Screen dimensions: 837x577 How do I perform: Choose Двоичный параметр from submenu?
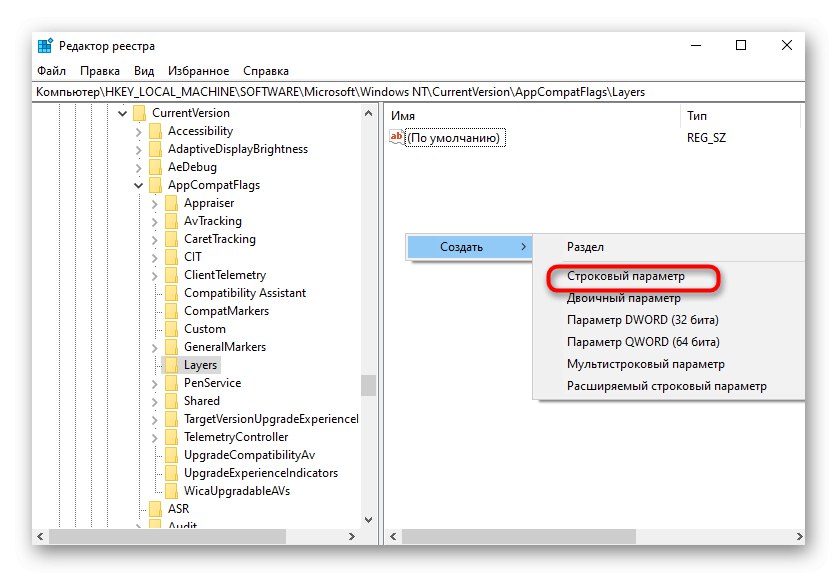623,298
